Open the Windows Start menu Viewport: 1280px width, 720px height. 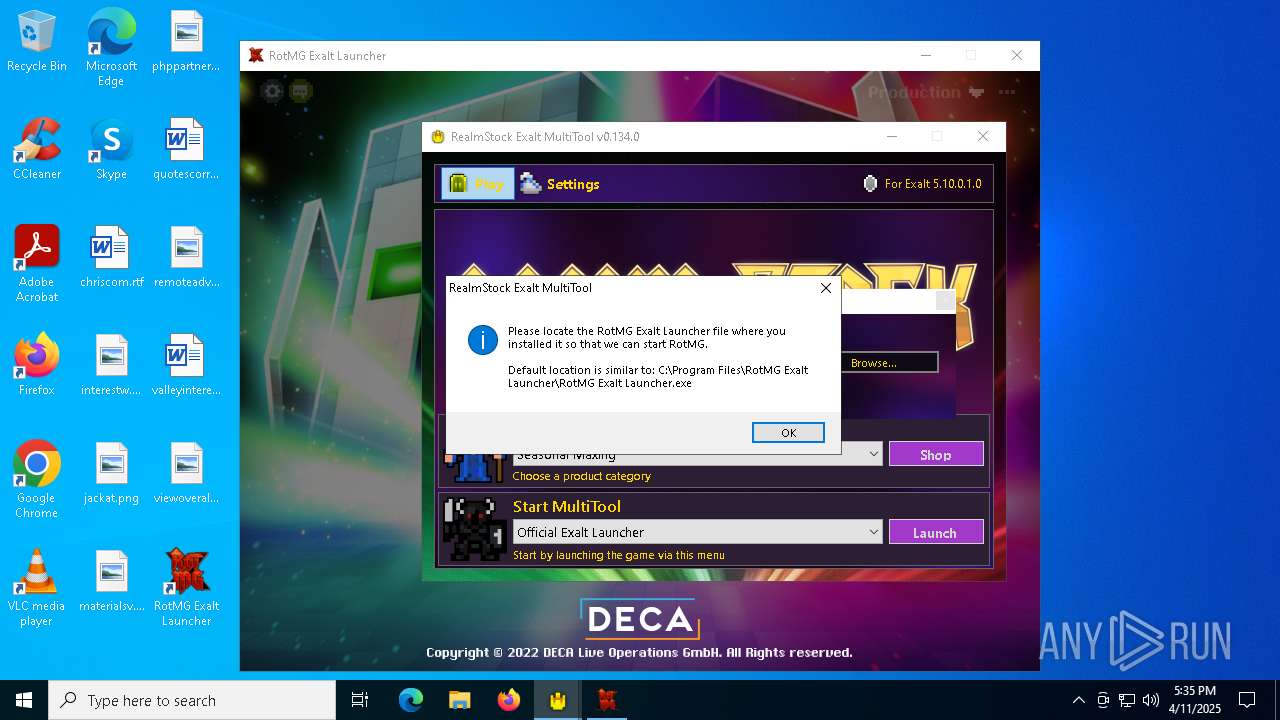(24, 700)
